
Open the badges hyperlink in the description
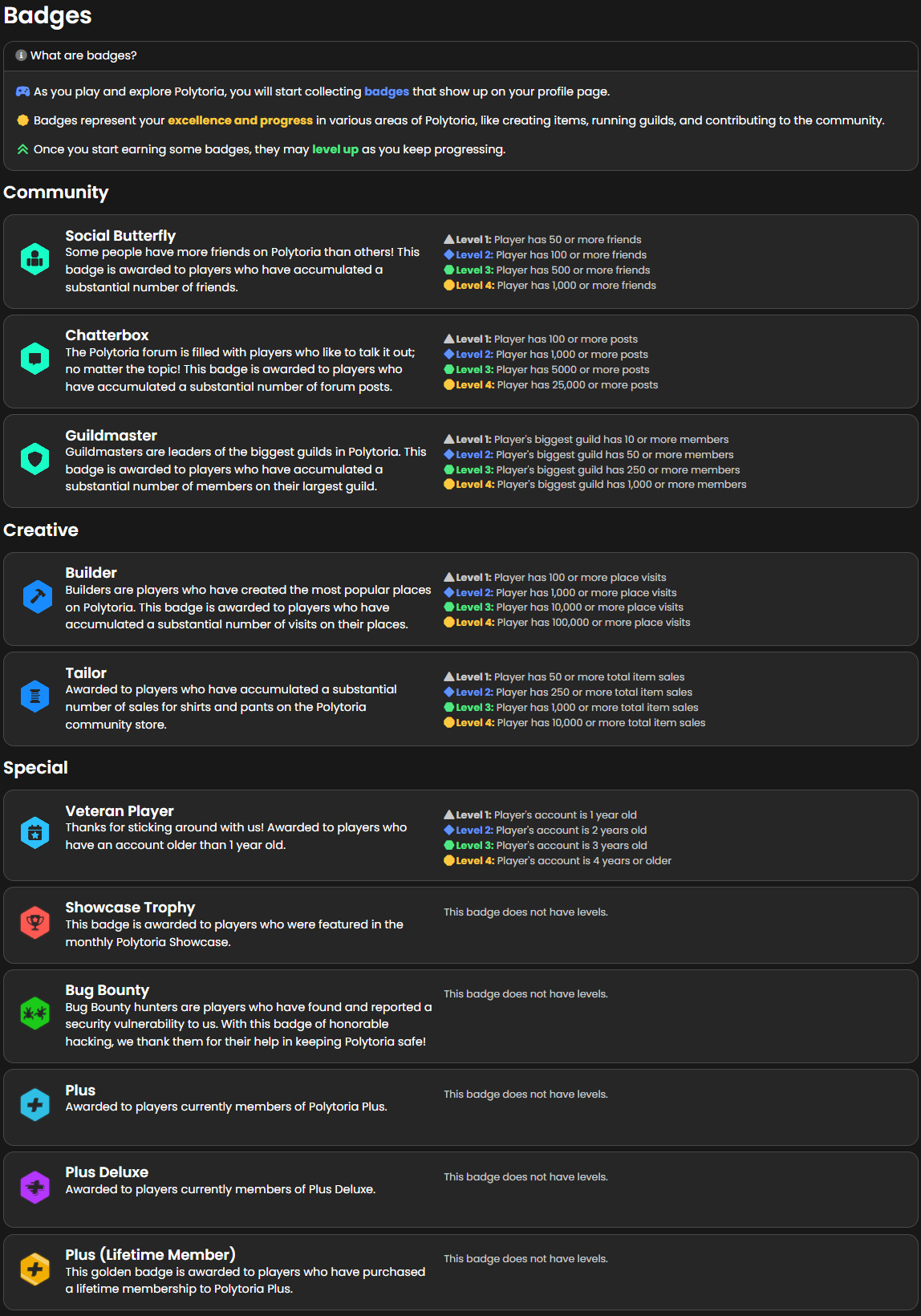pyautogui.click(x=386, y=91)
